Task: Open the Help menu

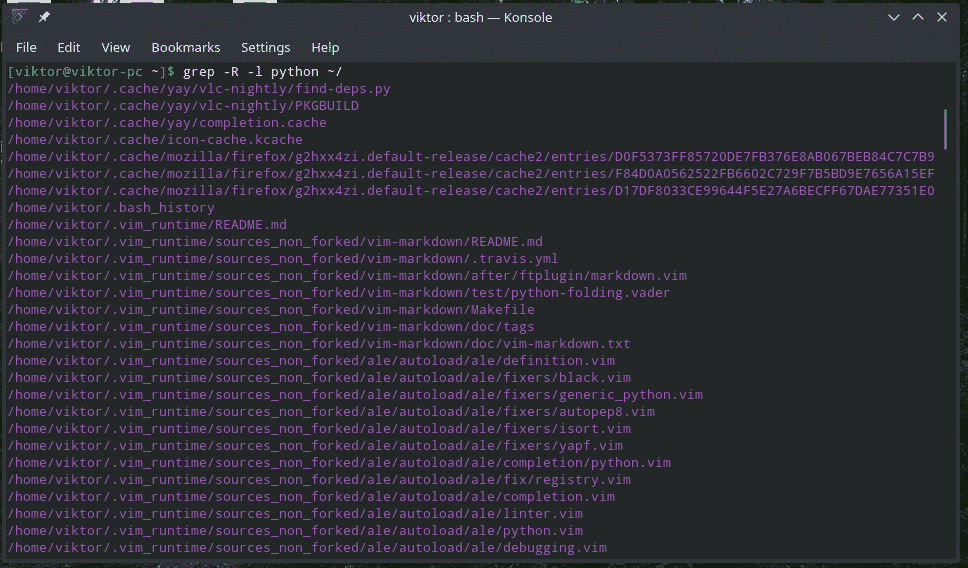Action: [325, 48]
